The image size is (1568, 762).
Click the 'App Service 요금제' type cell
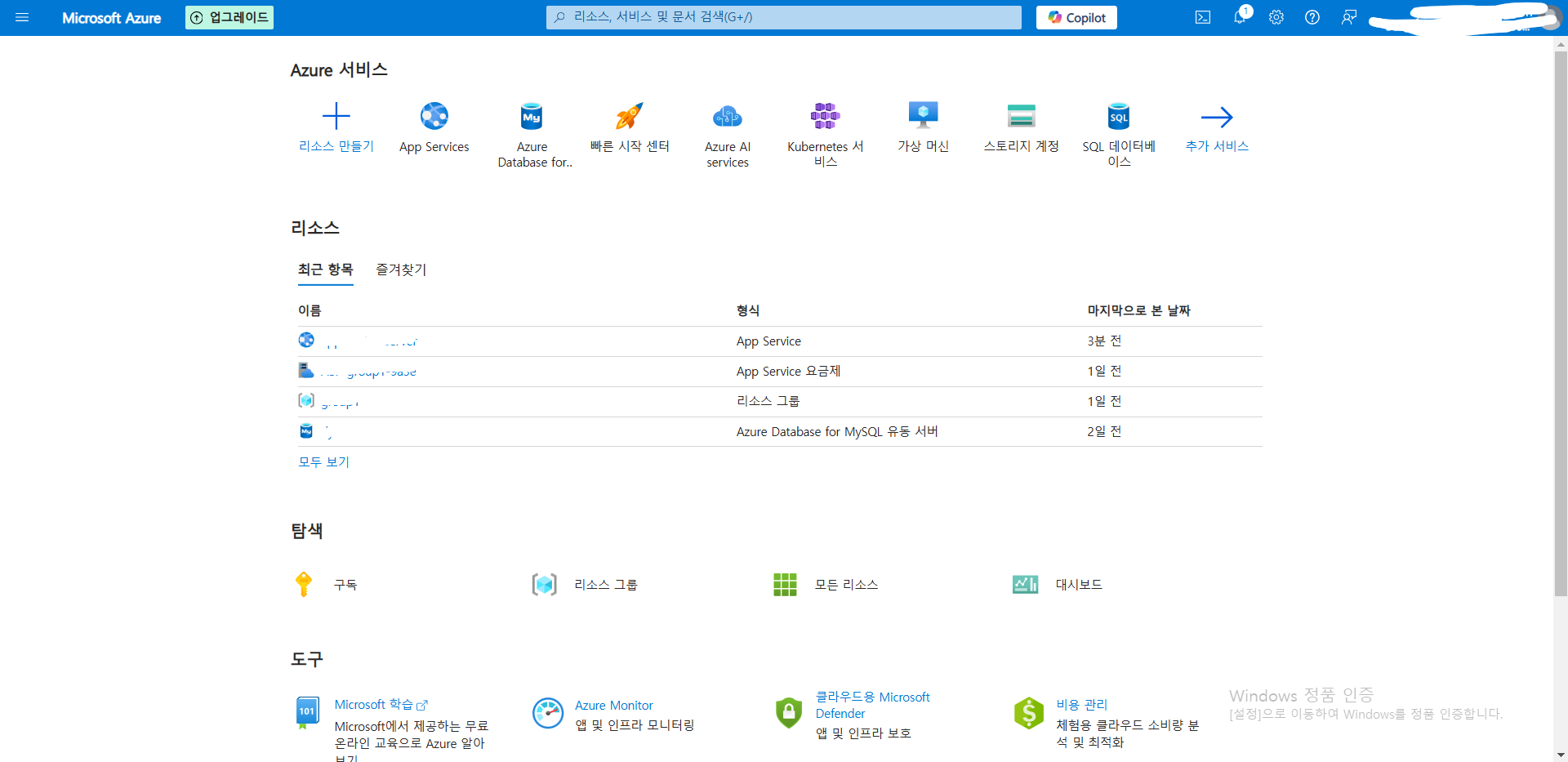788,371
